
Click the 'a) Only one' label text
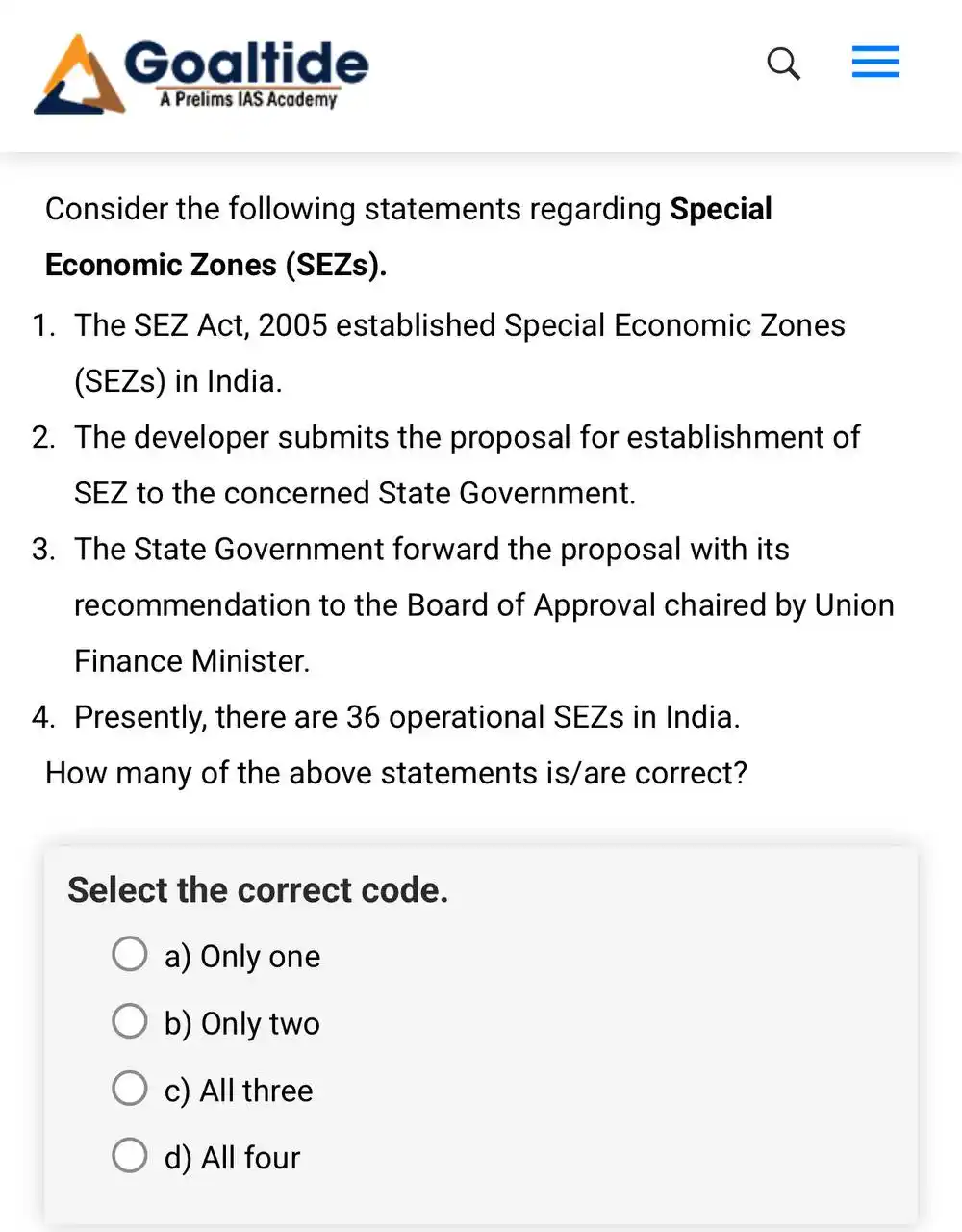(242, 957)
